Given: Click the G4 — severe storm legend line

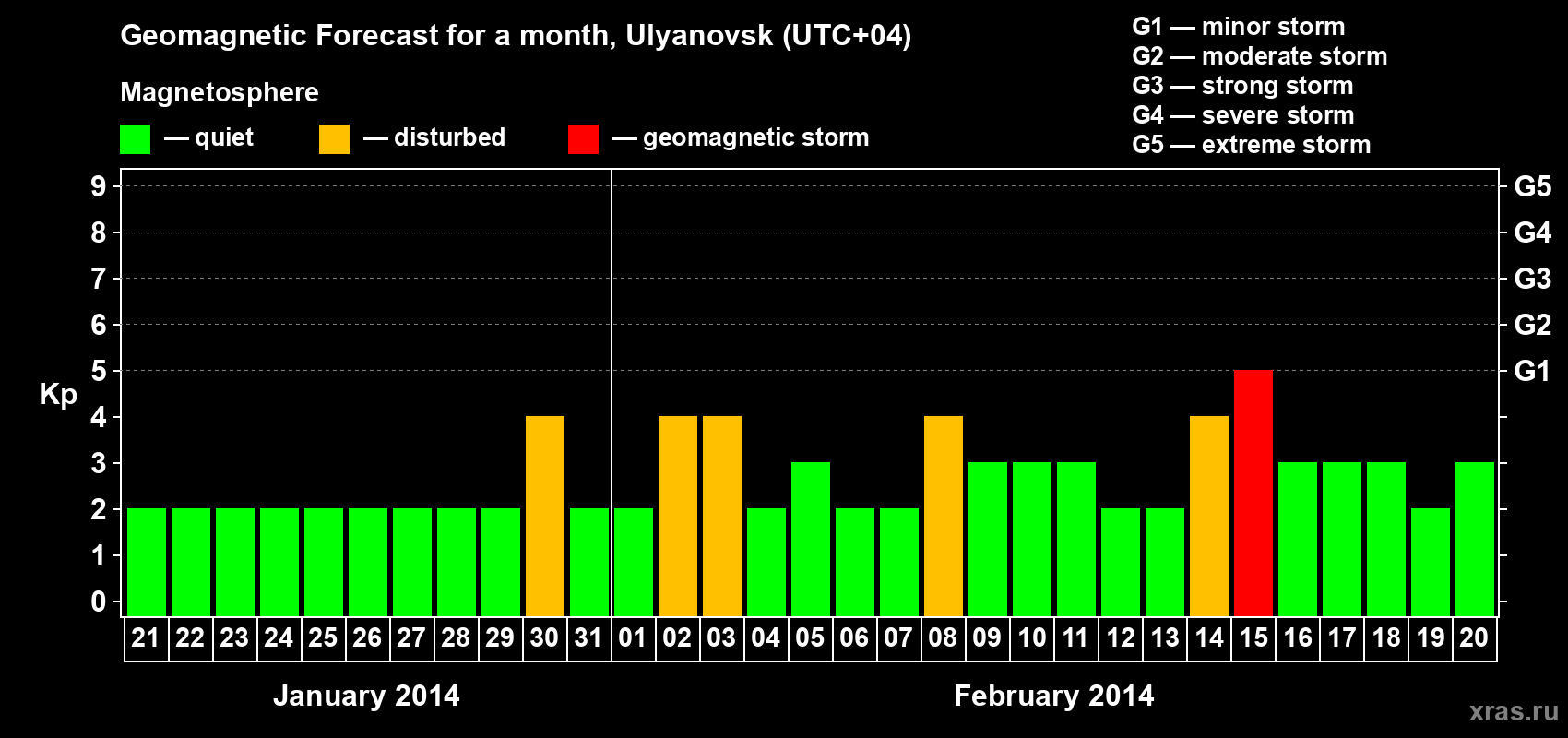Looking at the screenshot, I should [x=1243, y=115].
